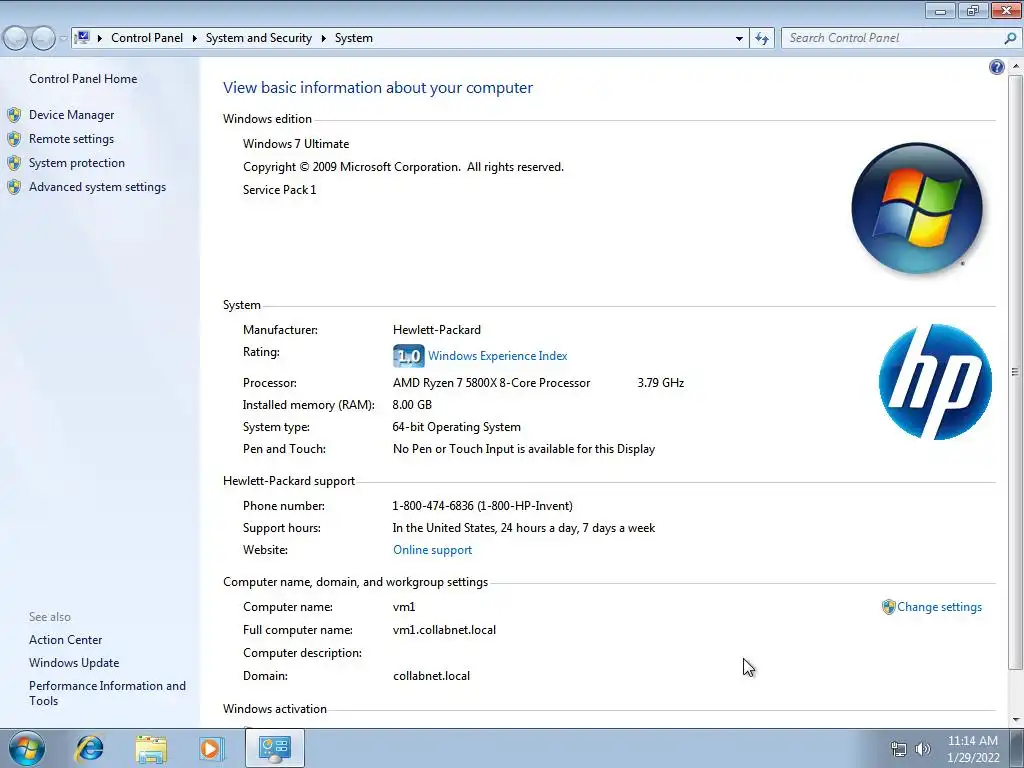Click the scrollbar up arrow
Image resolution: width=1024 pixels, height=768 pixels.
pos(1015,67)
